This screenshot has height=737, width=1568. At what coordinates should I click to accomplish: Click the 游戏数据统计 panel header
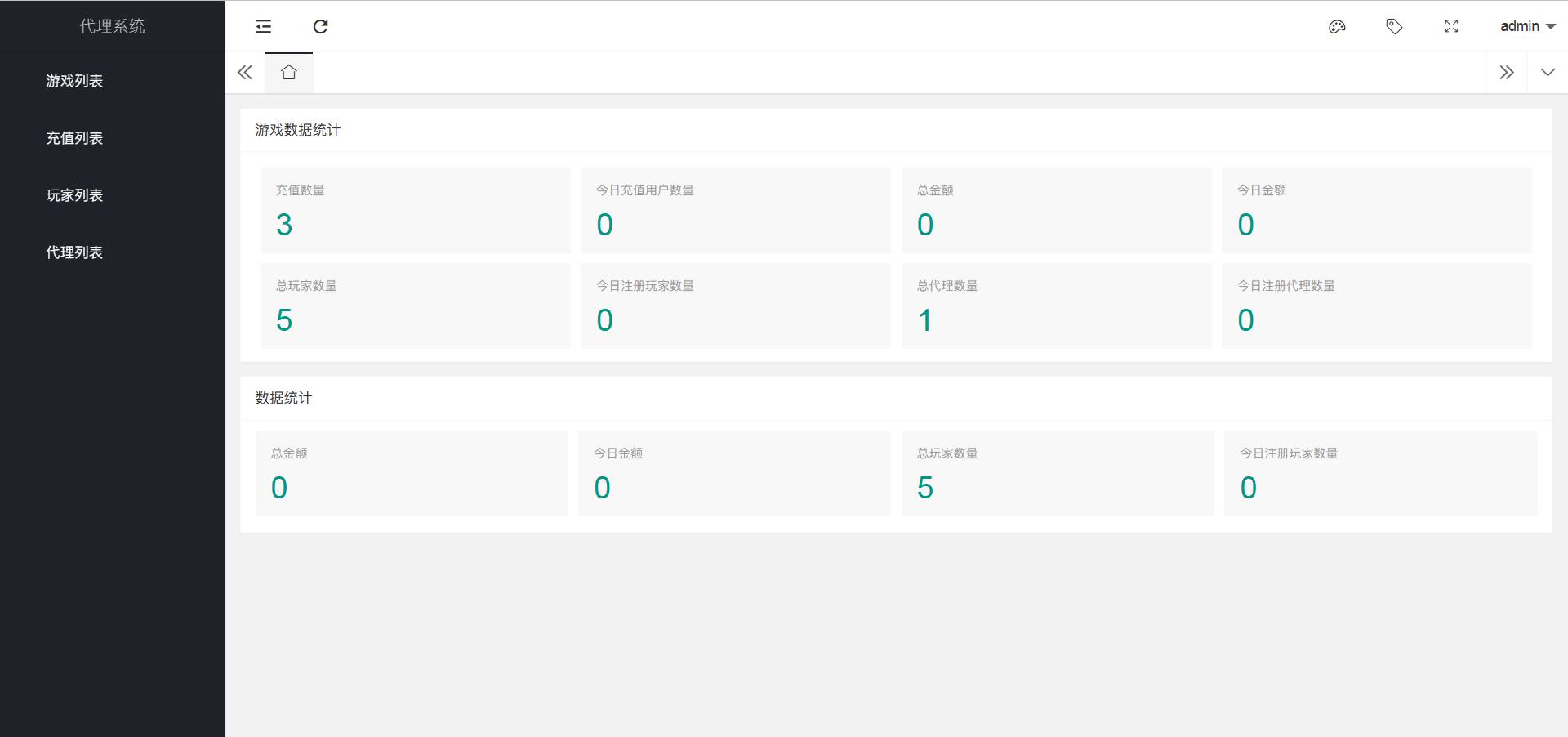tap(298, 131)
